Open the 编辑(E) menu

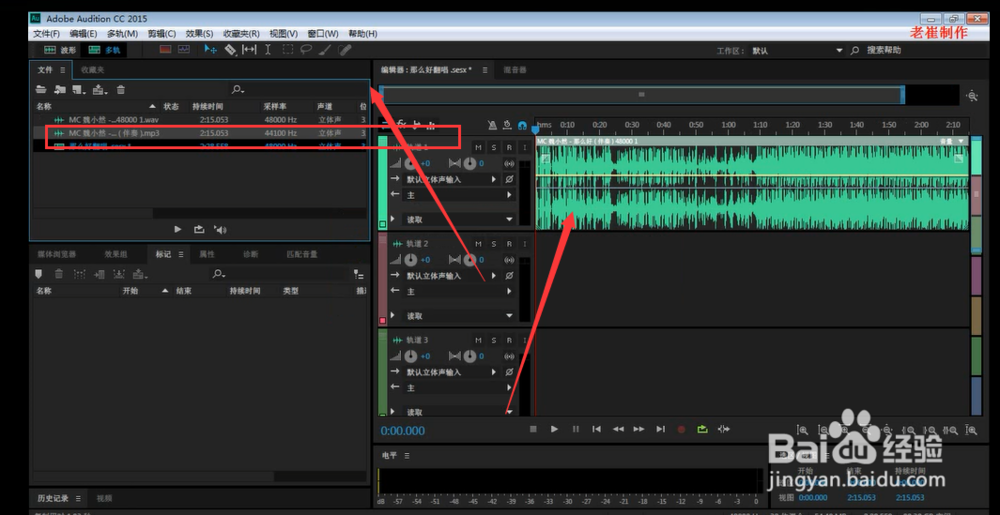click(x=84, y=34)
